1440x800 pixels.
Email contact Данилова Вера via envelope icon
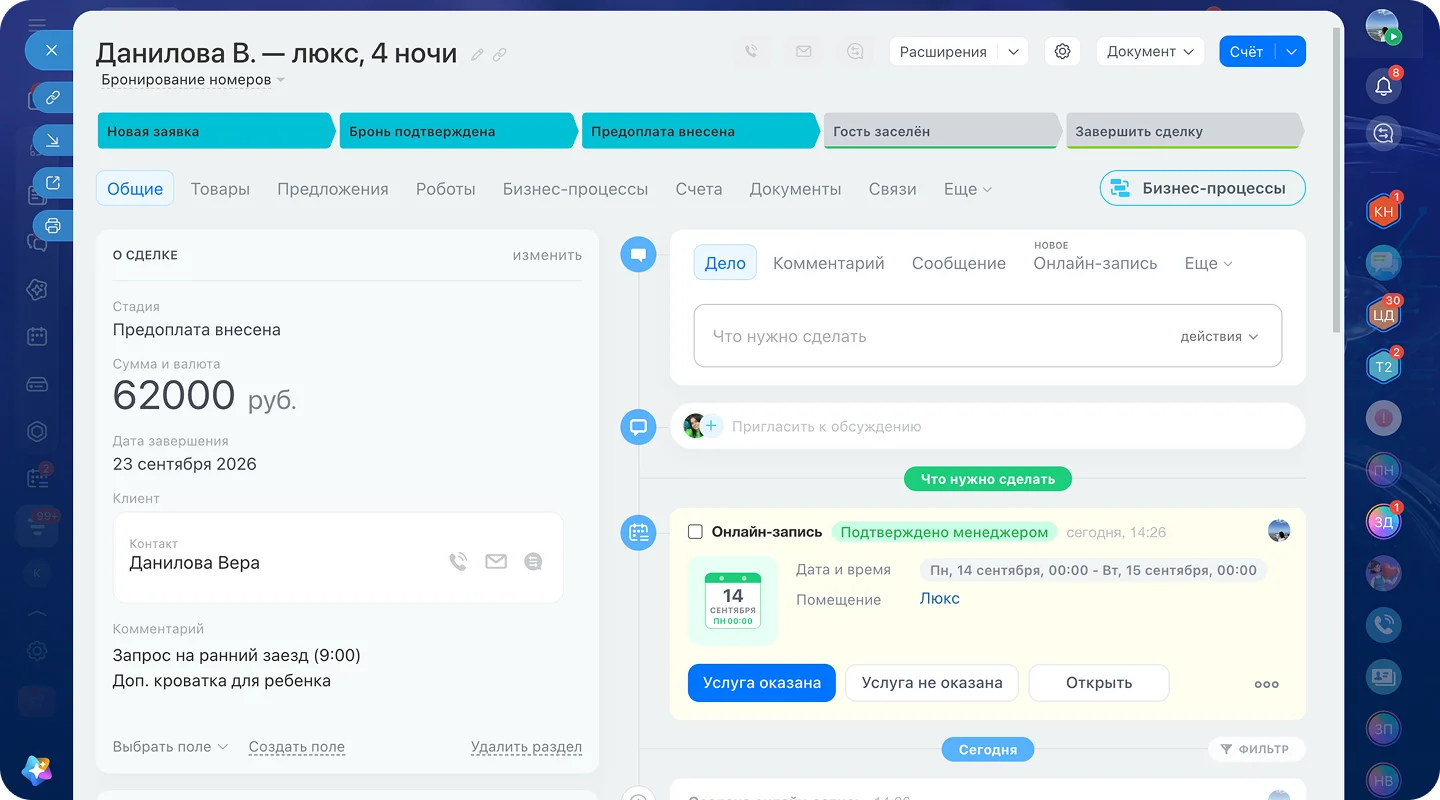496,562
